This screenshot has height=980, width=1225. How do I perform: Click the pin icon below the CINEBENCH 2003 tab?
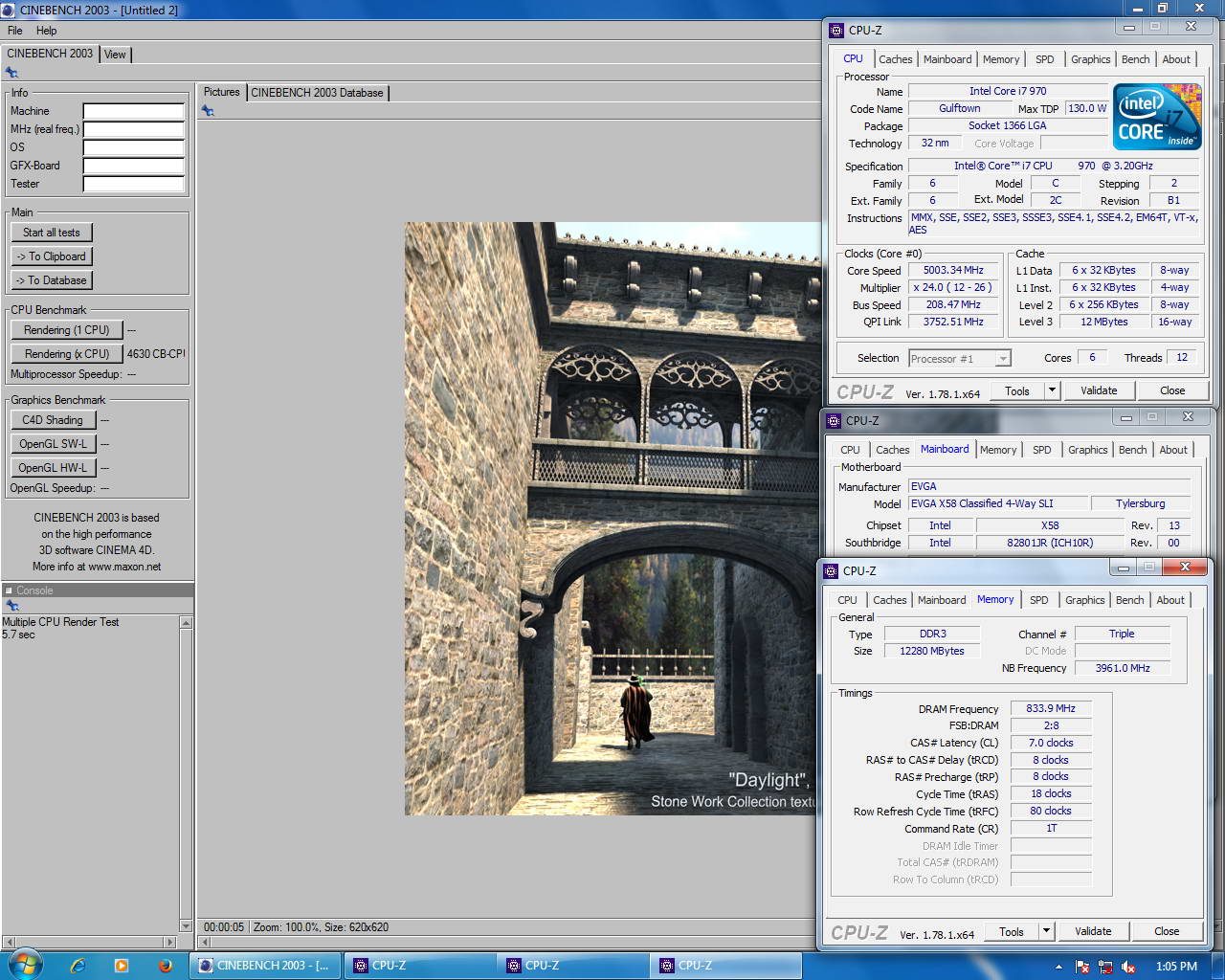pos(11,73)
